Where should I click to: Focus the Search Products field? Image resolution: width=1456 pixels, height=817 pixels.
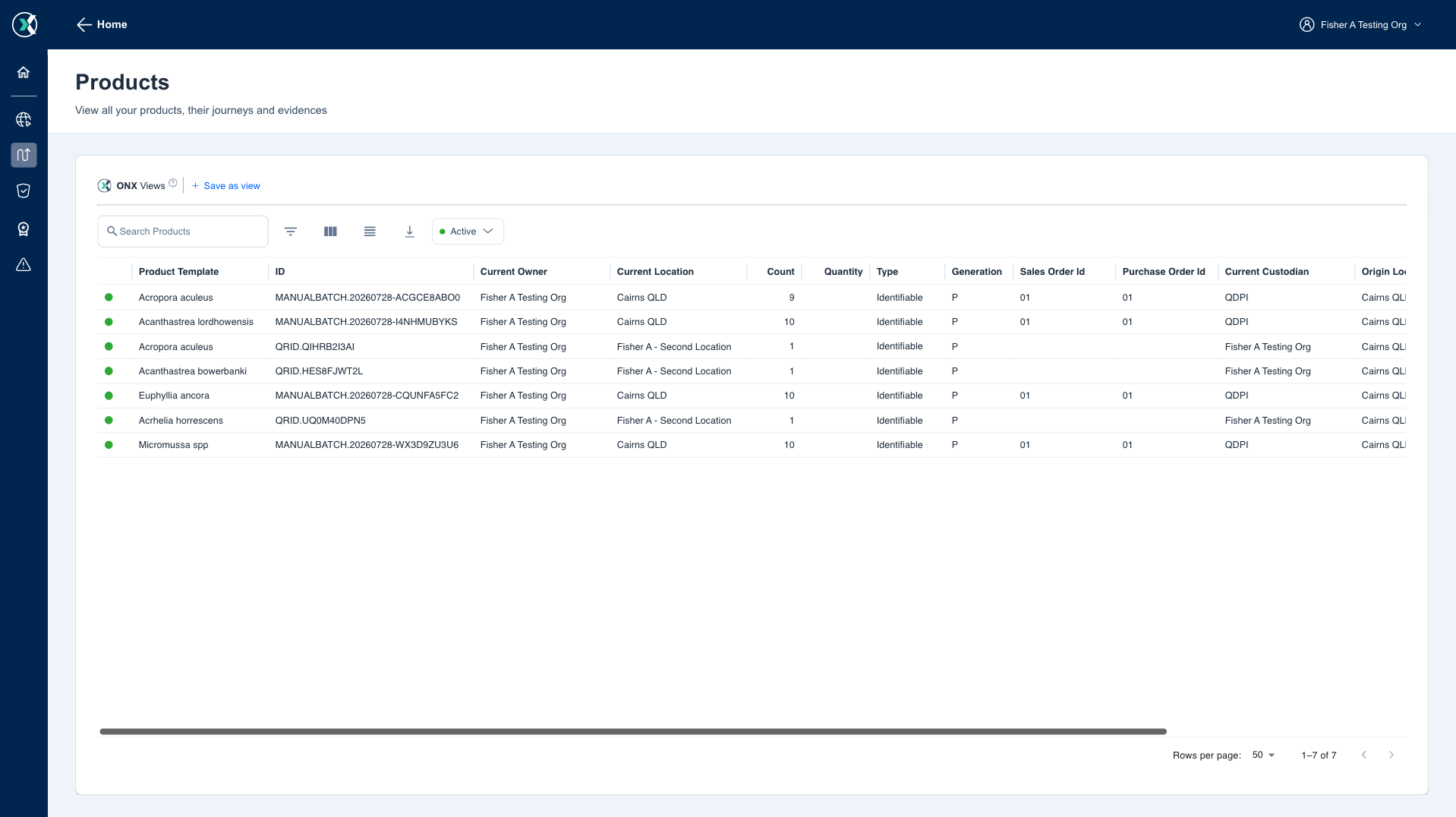tap(183, 232)
